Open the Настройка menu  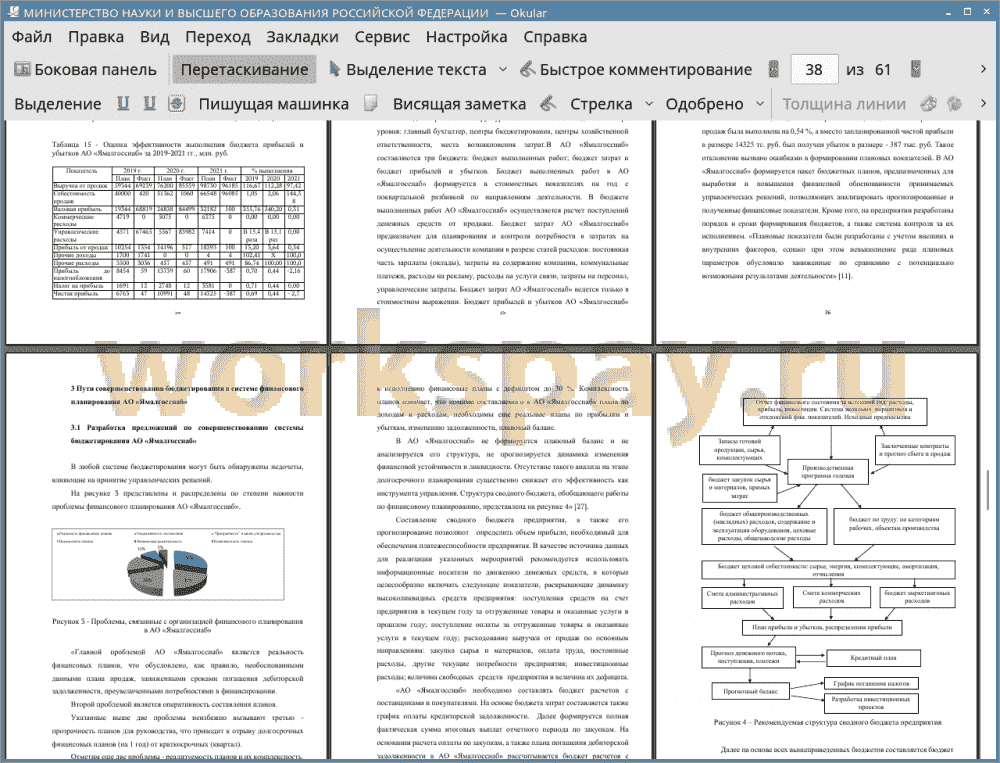coord(466,37)
